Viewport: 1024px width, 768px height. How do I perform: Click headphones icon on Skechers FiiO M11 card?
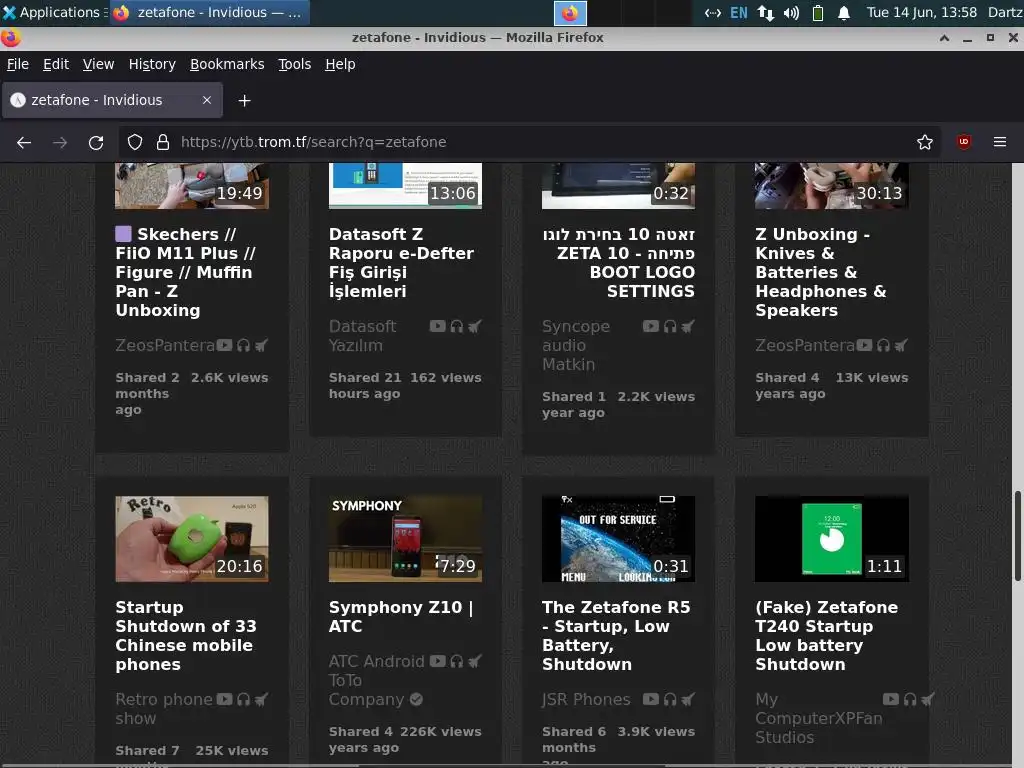[244, 345]
